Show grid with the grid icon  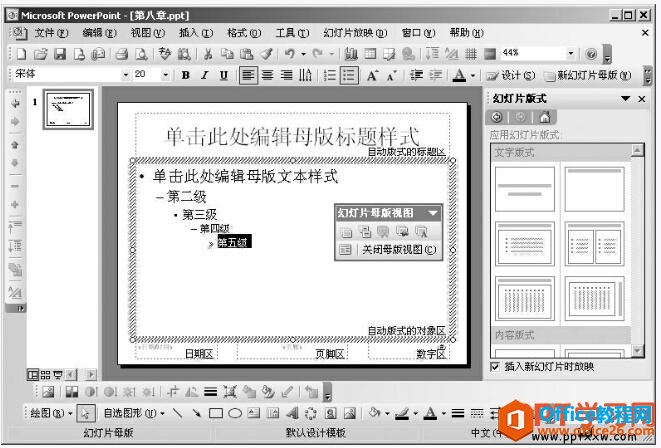[x=471, y=54]
